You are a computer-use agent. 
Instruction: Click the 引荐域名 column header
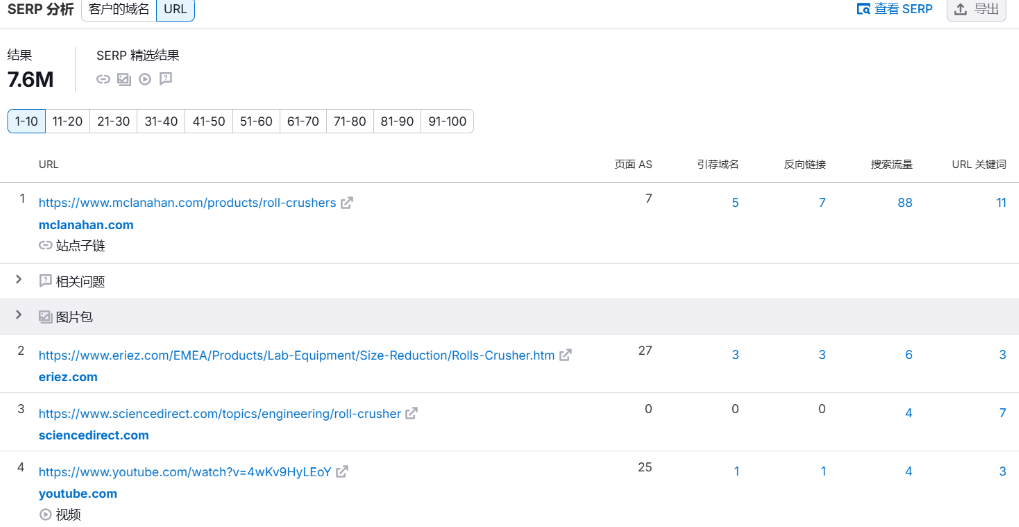(717, 164)
